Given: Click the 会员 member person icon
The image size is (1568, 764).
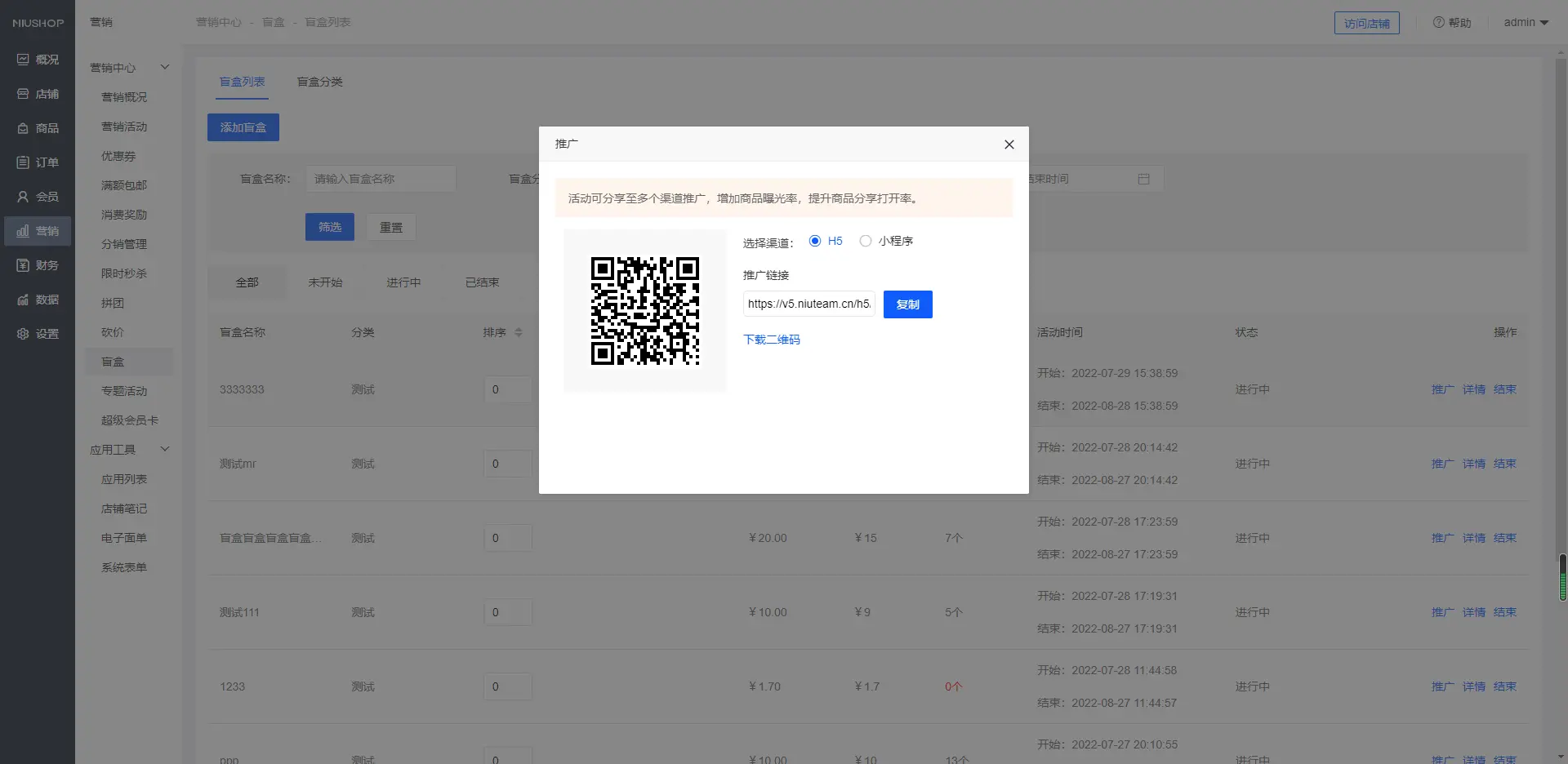Looking at the screenshot, I should (x=23, y=197).
